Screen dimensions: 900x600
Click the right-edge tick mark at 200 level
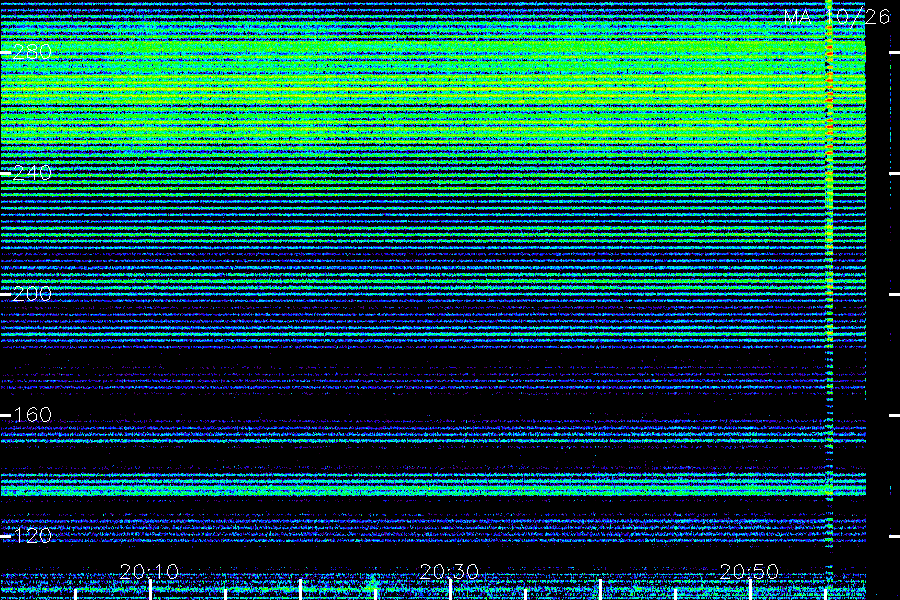894,295
